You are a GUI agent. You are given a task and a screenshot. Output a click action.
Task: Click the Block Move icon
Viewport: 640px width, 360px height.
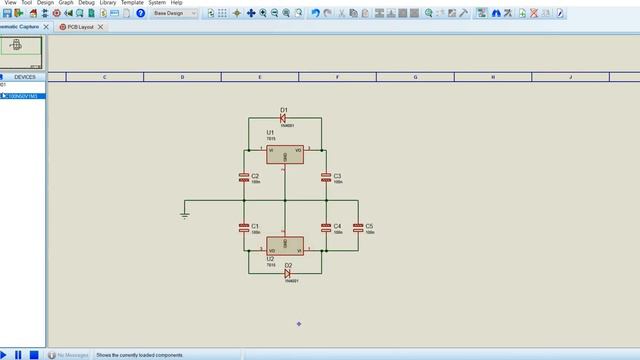tap(391, 13)
